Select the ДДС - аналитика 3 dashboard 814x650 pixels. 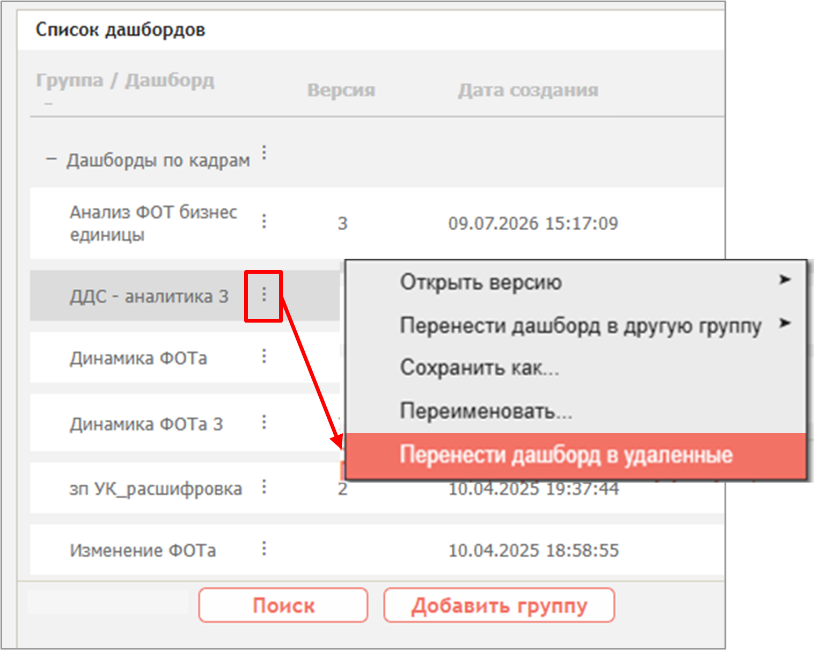(x=149, y=296)
